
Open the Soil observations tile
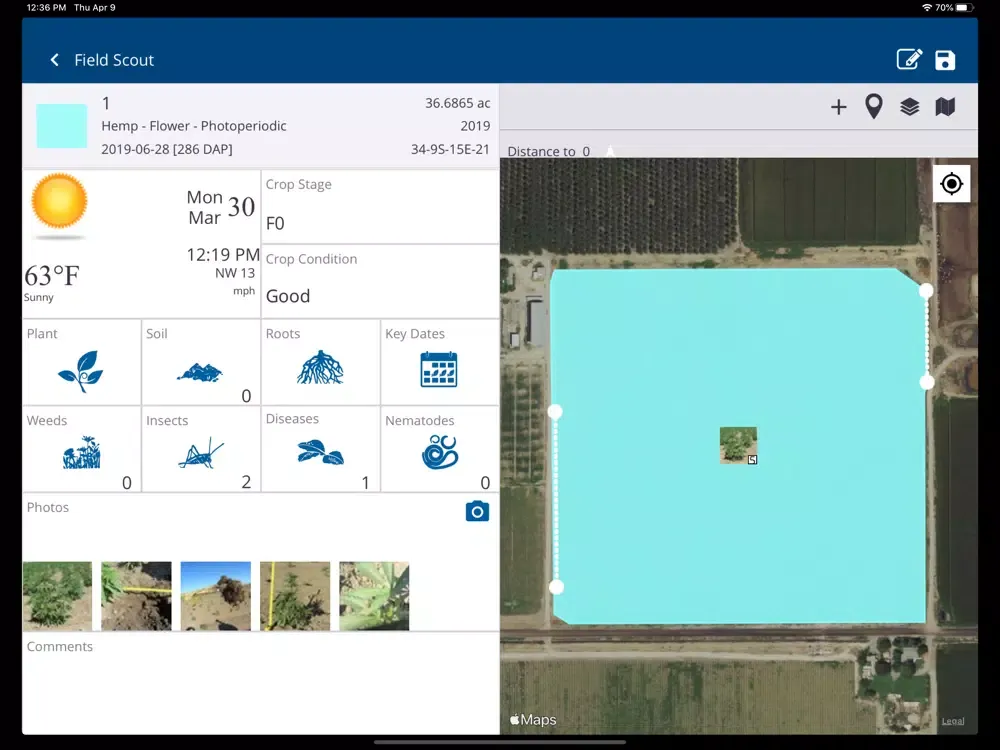(201, 362)
